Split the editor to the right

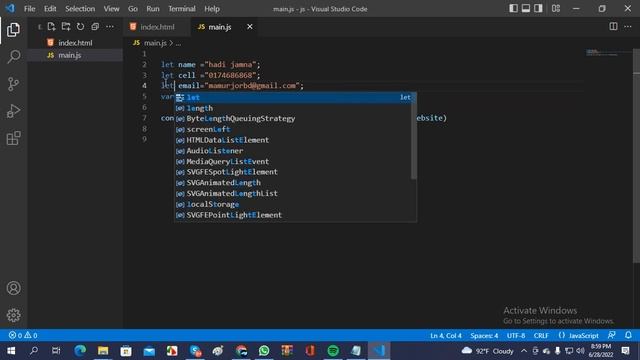pos(613,27)
